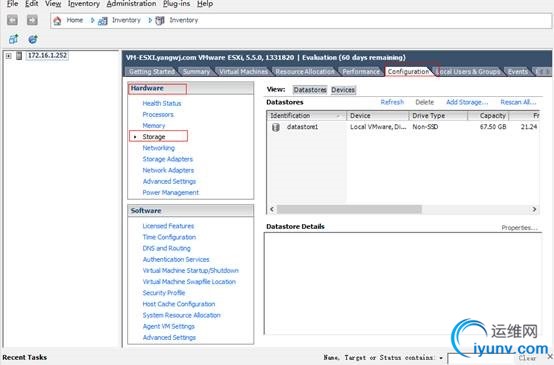Click the second Inventory breadcrumb host icon
The image size is (554, 365).
[x=160, y=20]
